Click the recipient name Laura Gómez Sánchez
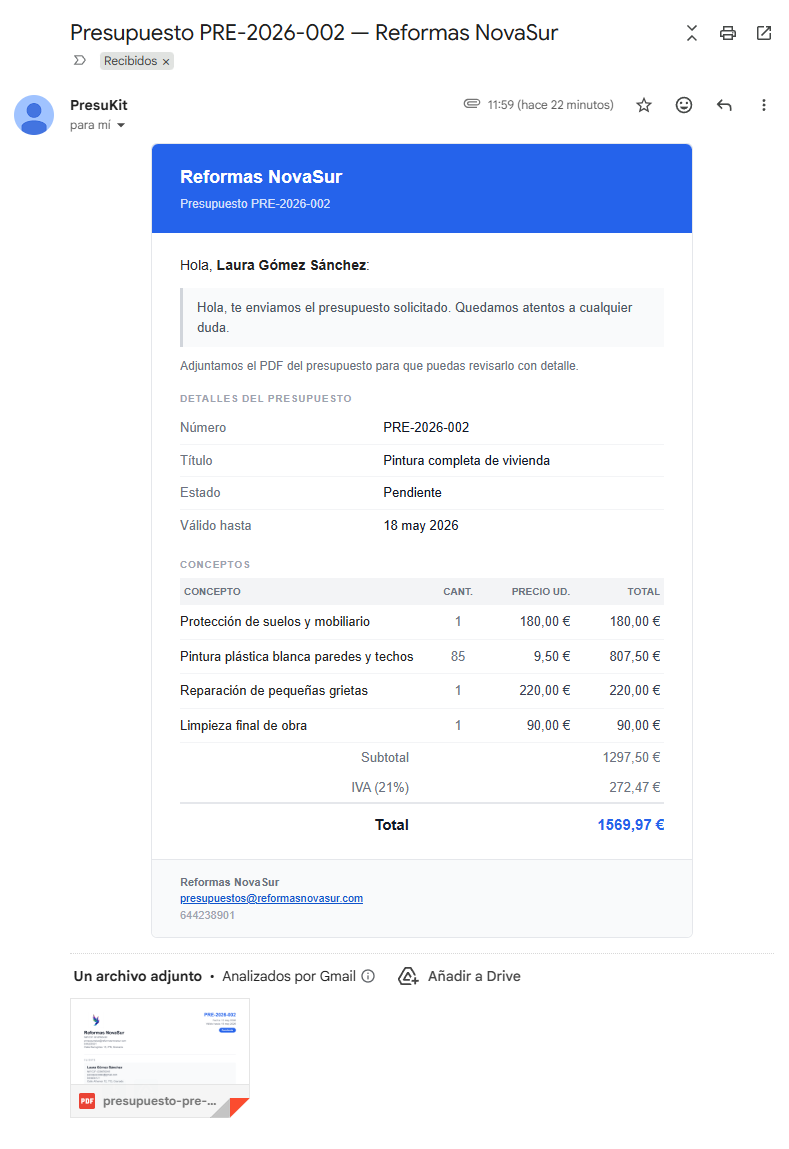This screenshot has width=789, height=1149. tap(291, 265)
